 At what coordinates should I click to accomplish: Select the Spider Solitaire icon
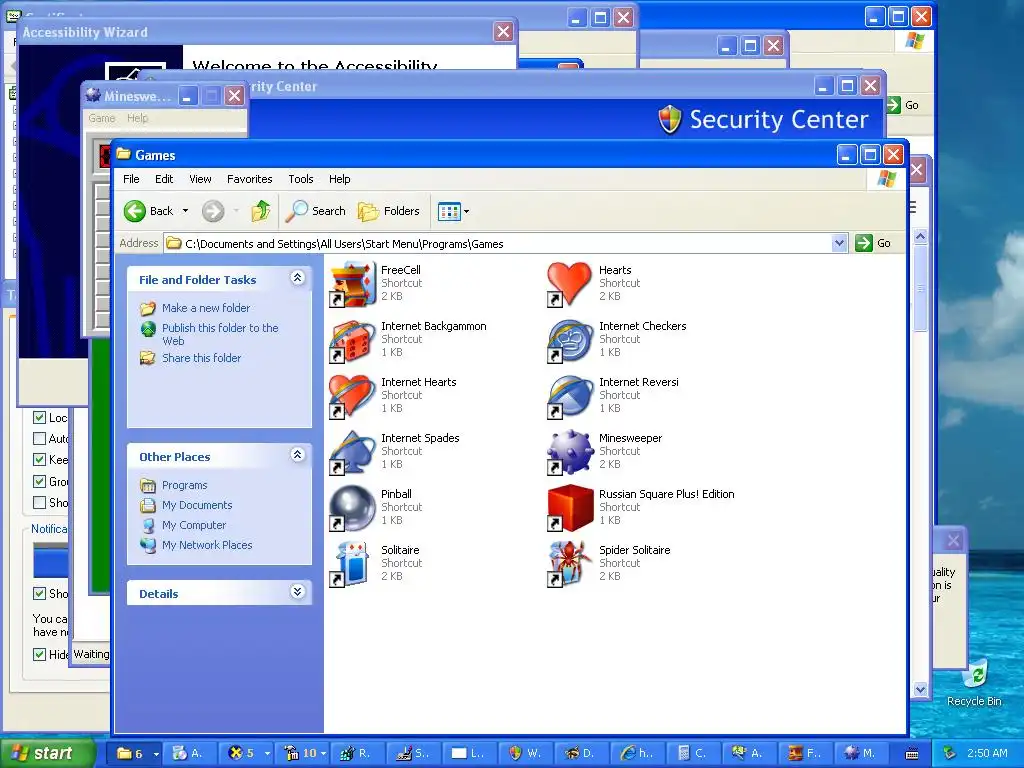pyautogui.click(x=569, y=564)
